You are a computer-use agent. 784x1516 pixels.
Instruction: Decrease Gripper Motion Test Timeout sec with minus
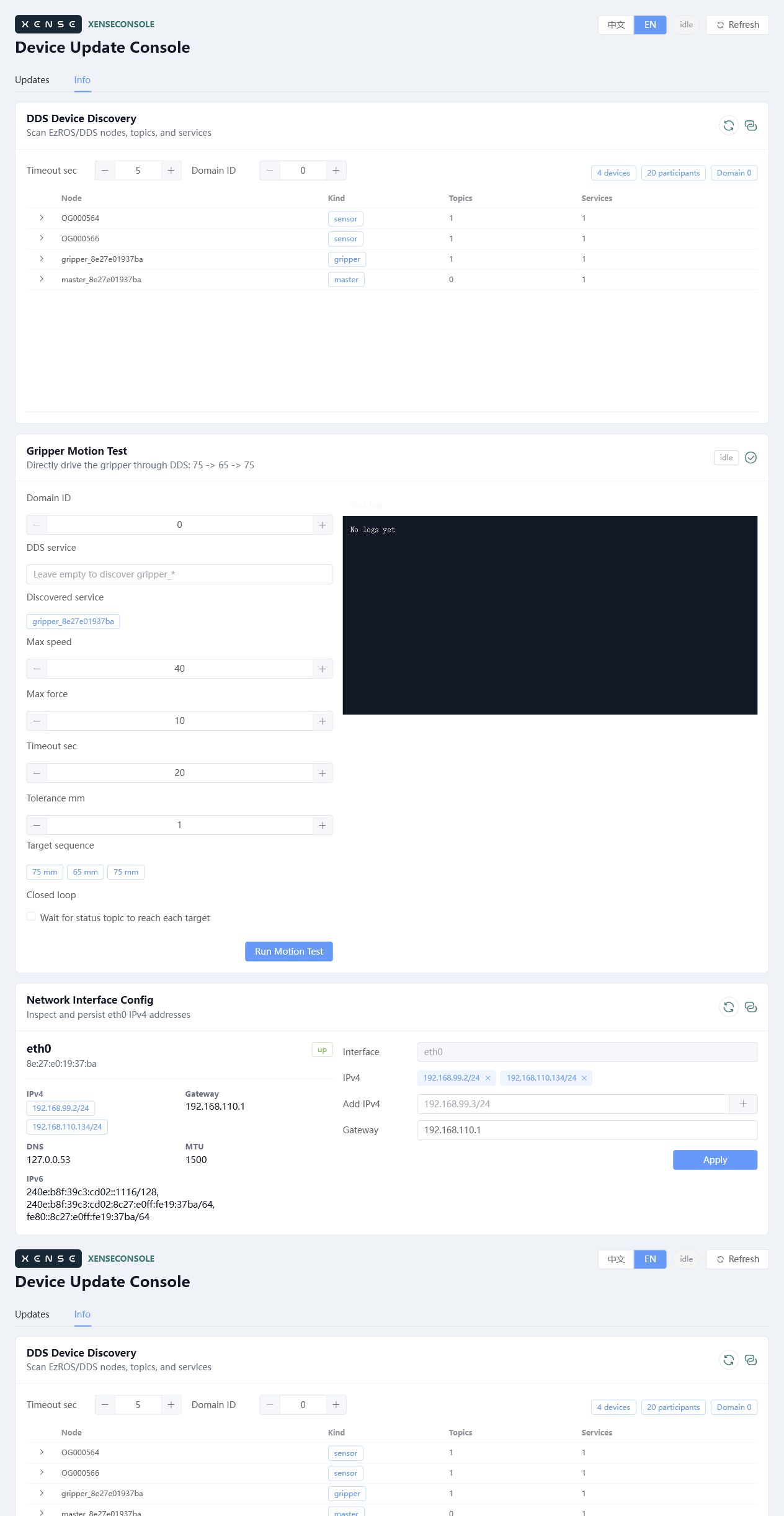37,773
